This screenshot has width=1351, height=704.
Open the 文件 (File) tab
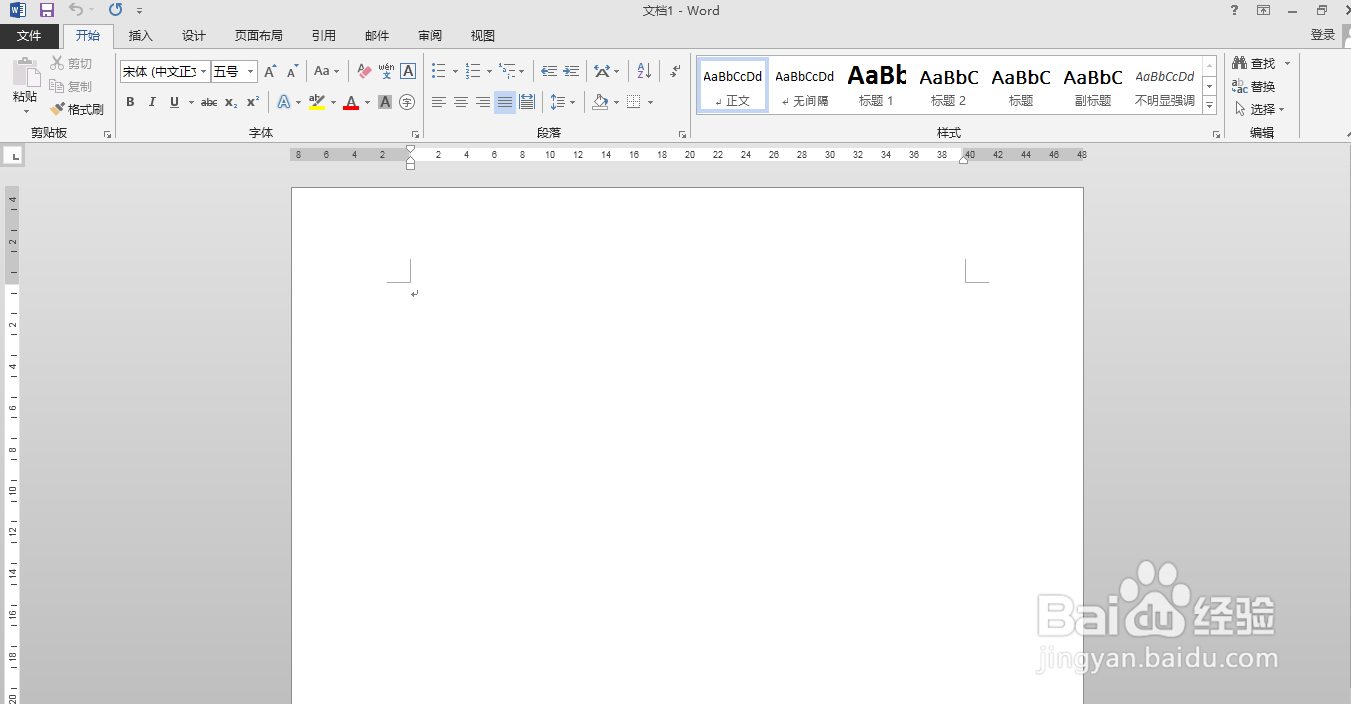(29, 36)
